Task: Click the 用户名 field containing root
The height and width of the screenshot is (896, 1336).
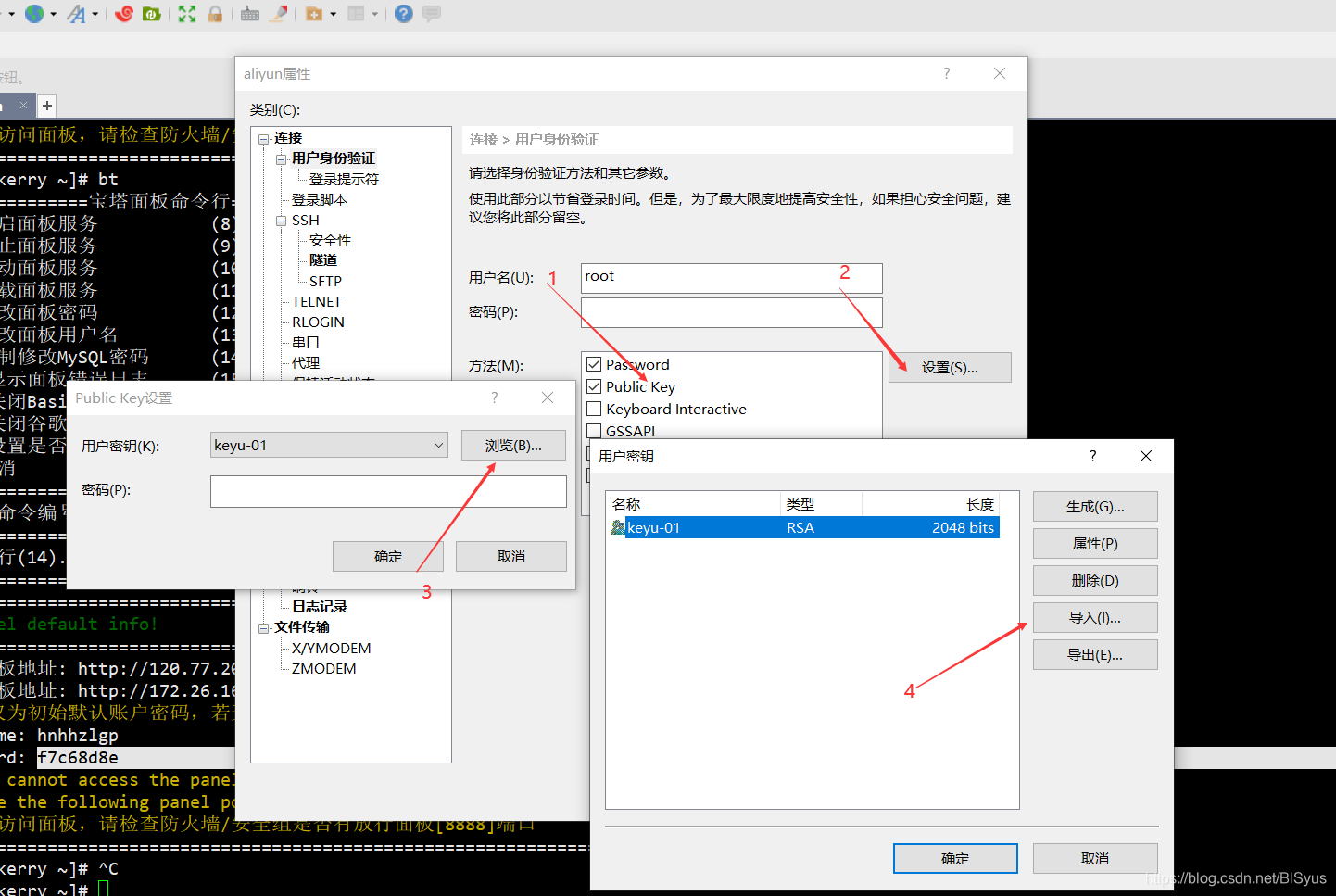Action: coord(732,278)
